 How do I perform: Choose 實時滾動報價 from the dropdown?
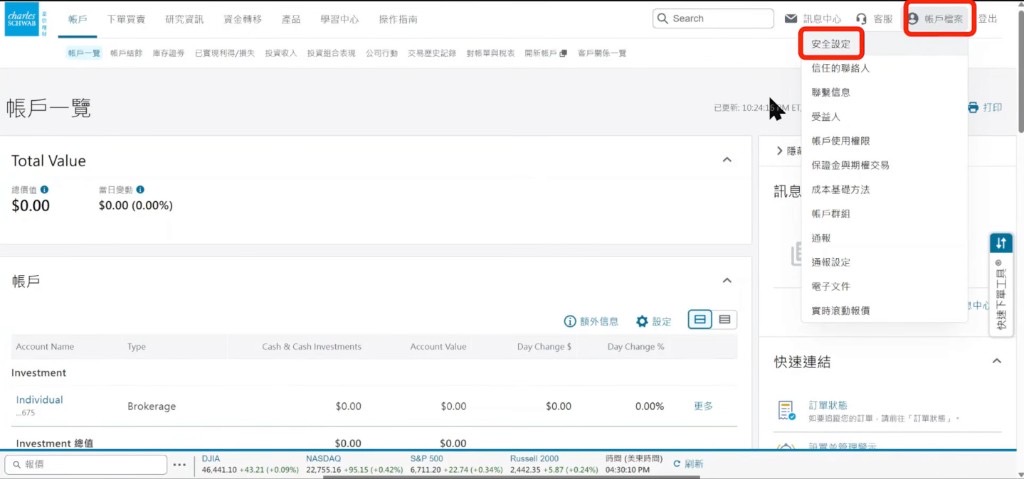tap(840, 310)
